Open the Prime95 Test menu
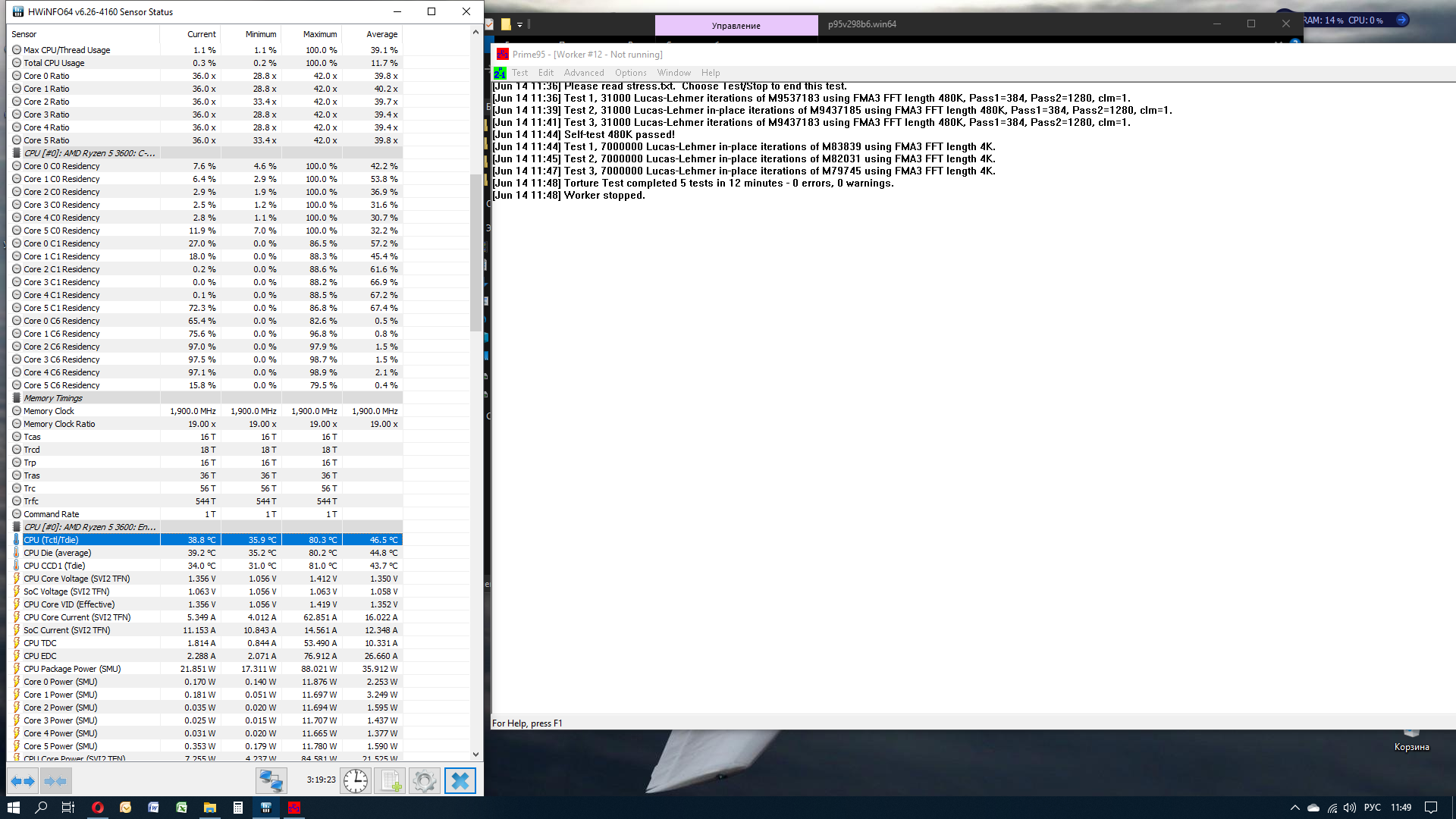Image resolution: width=1456 pixels, height=819 pixels. 519,73
